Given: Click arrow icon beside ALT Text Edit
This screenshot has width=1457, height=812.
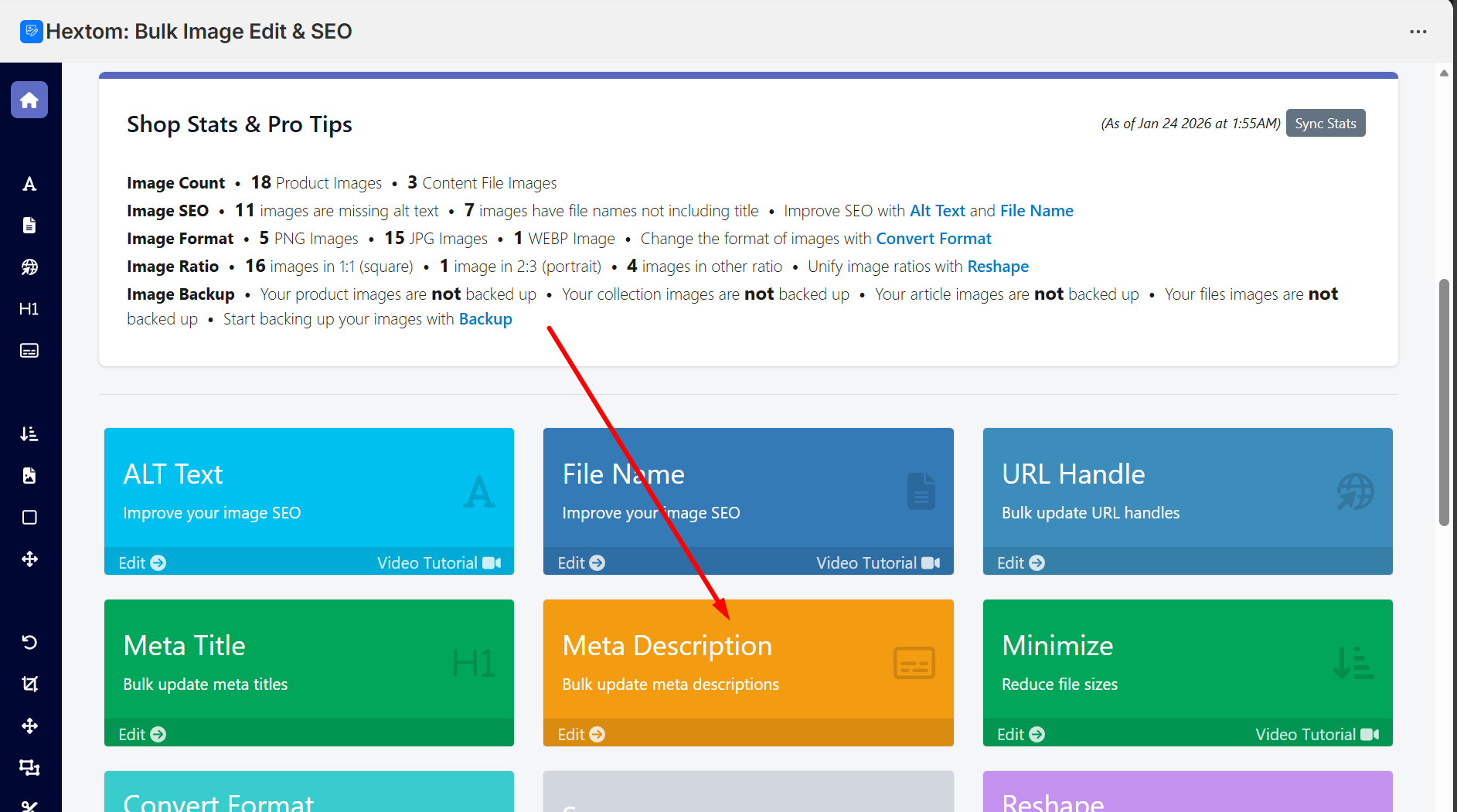Looking at the screenshot, I should coord(158,563).
